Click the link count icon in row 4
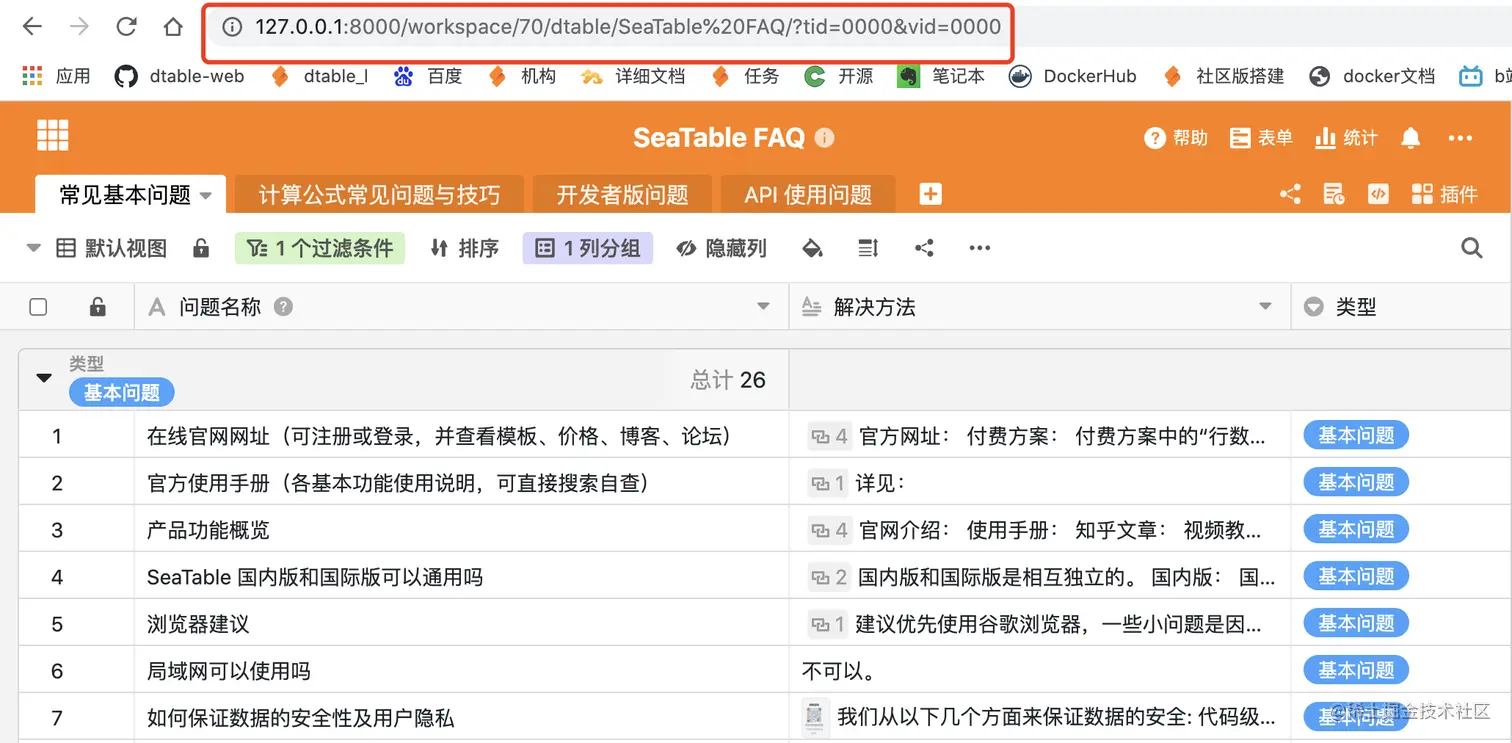Viewport: 1512px width, 743px height. tap(829, 577)
